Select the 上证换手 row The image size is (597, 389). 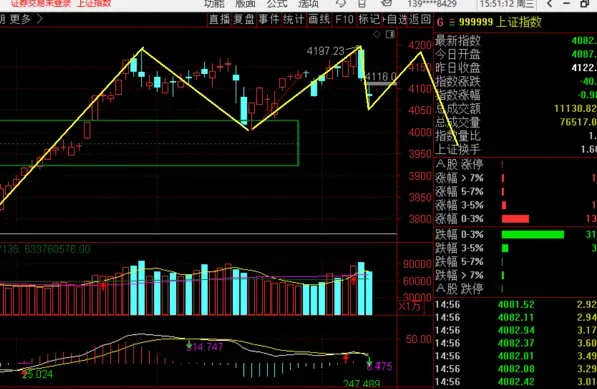[516, 150]
